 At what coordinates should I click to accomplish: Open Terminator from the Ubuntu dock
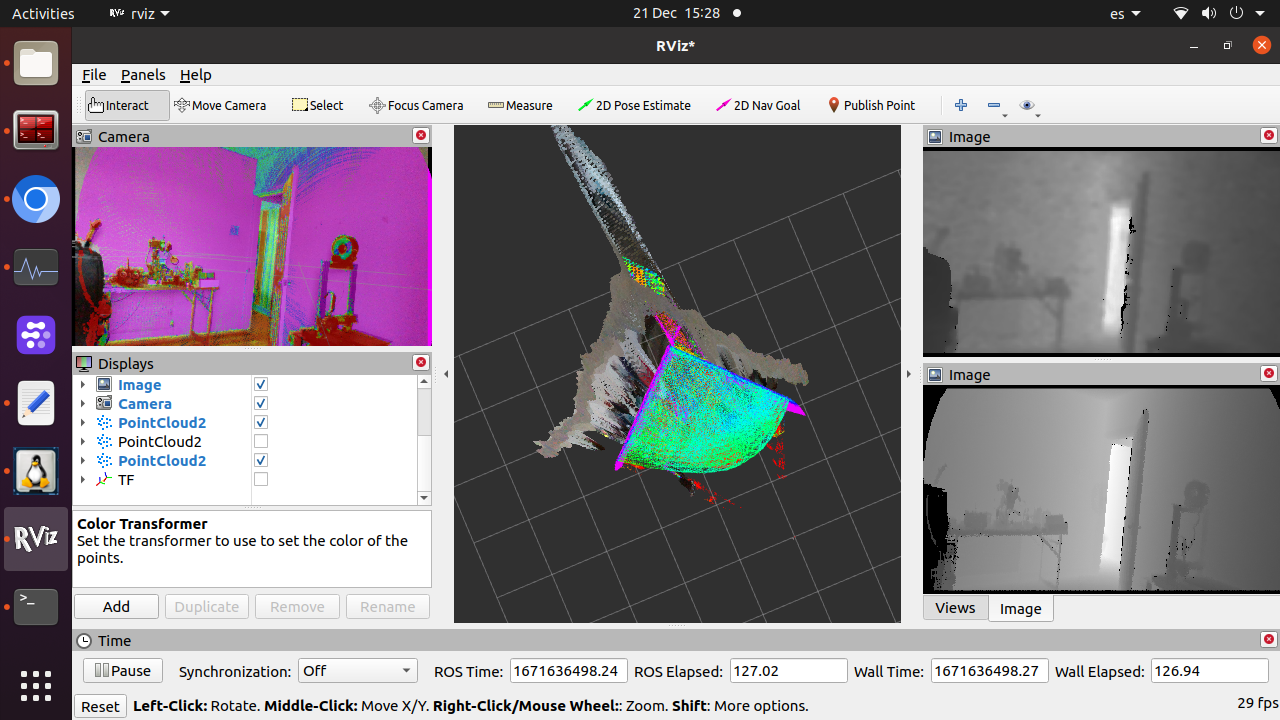coord(36,130)
